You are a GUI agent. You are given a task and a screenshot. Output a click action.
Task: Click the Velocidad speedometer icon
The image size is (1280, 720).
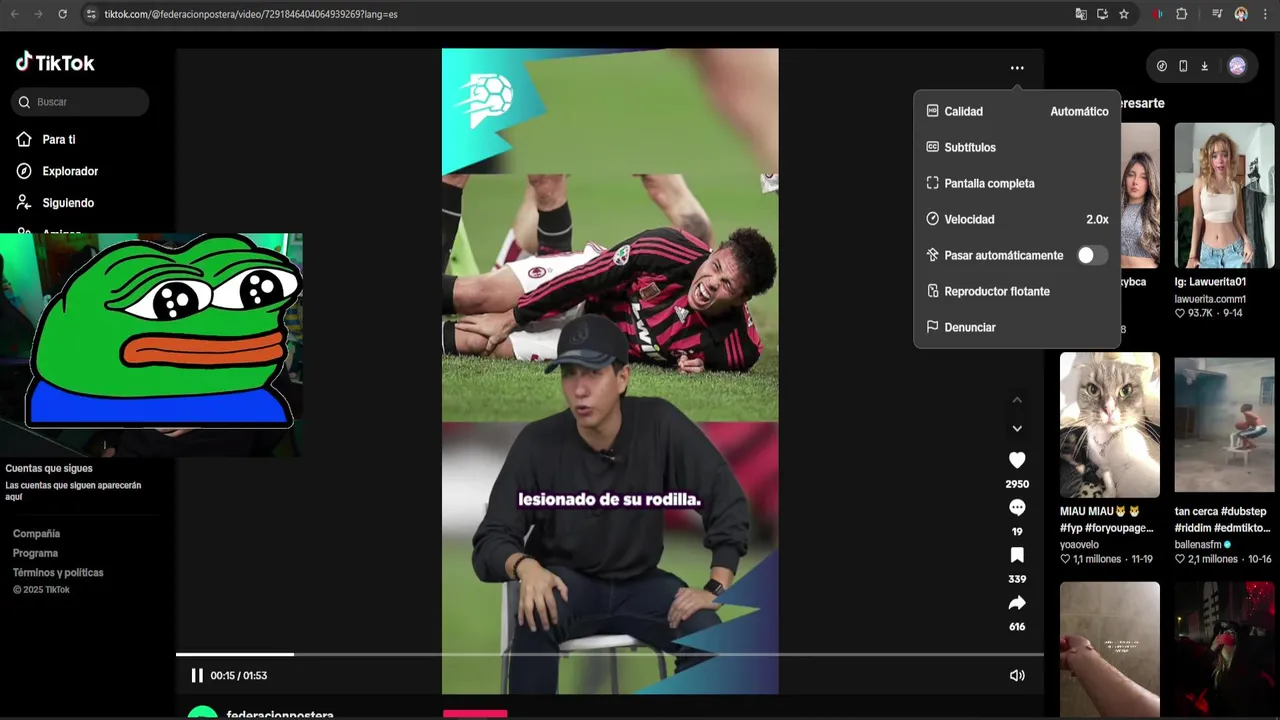(932, 219)
